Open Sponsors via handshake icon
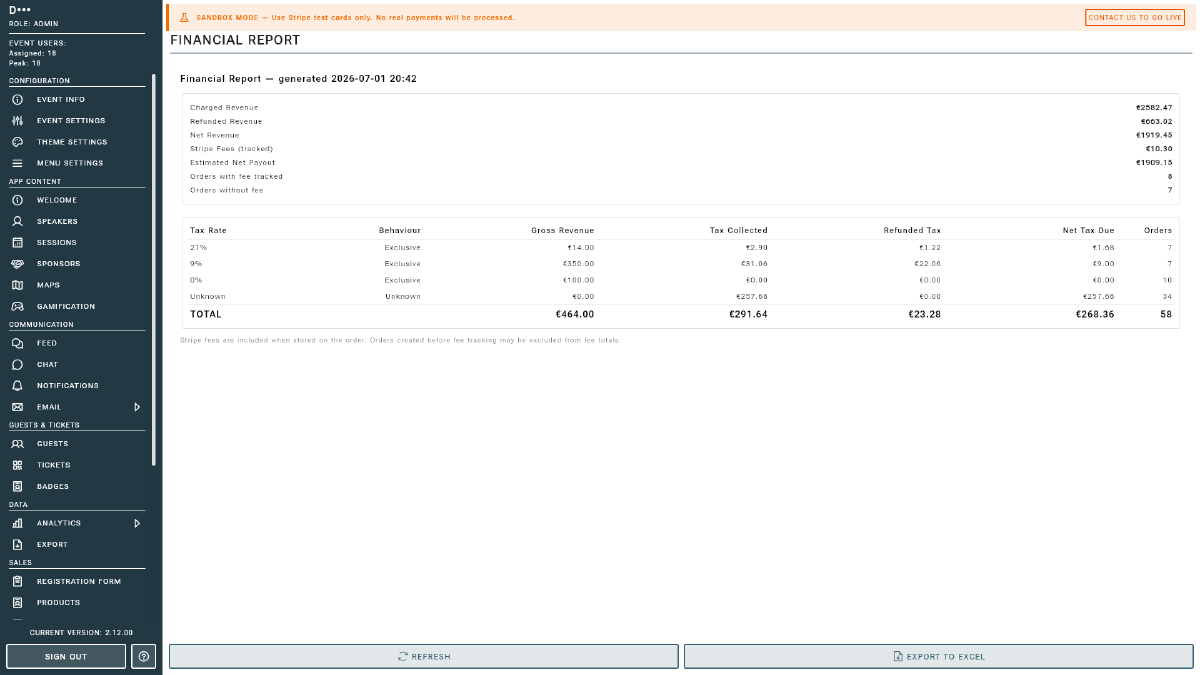This screenshot has height=675, width=1200. (17, 264)
